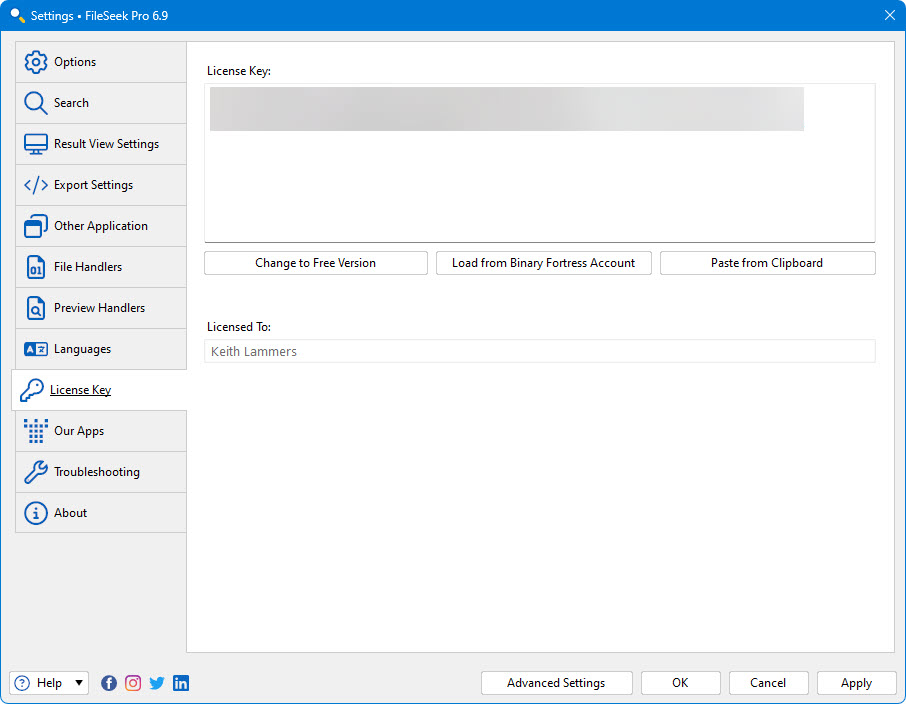Click the Preview Handlers document icon

point(35,308)
